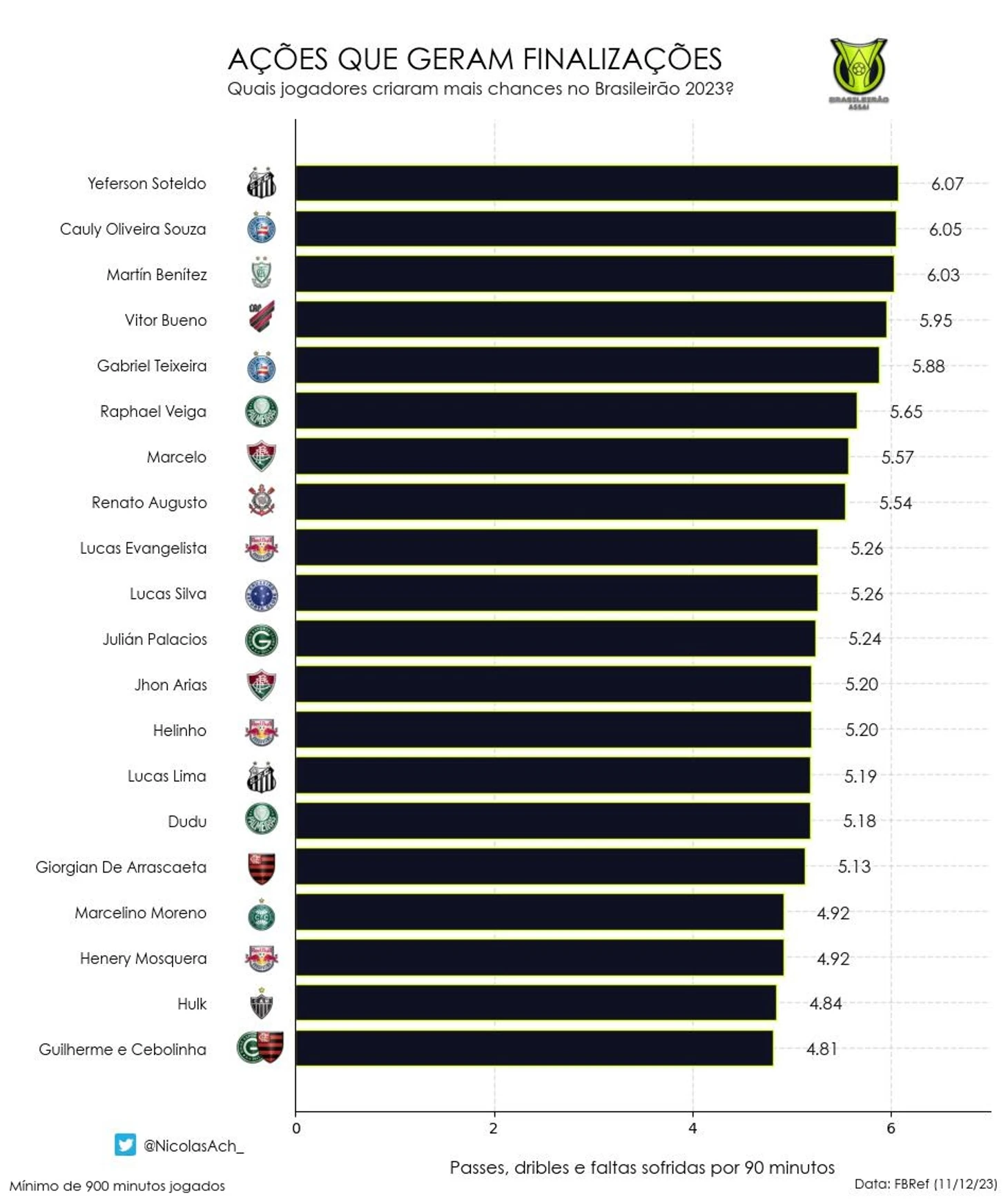Click the Flamengo crest beside Giorgian De Arrascaeta
Image resolution: width=1008 pixels, height=1200 pixels.
pos(262,869)
